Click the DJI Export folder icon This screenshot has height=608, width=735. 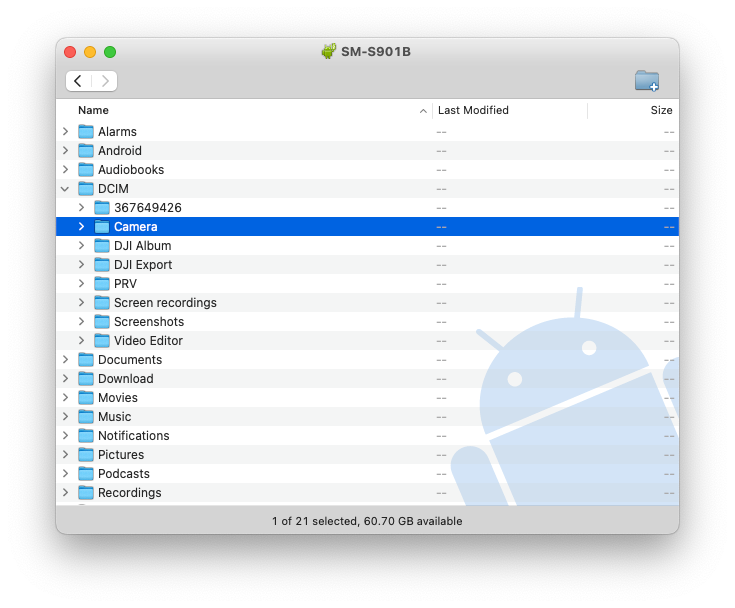tap(102, 264)
